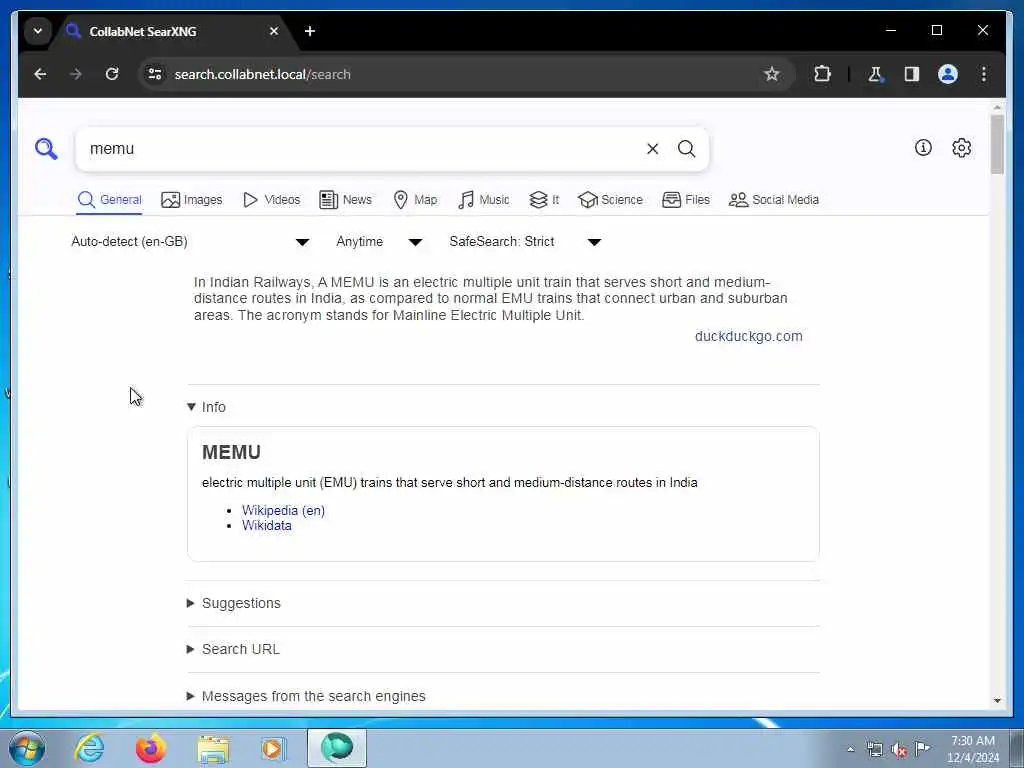Click the active browser taskbar button

coord(337,748)
